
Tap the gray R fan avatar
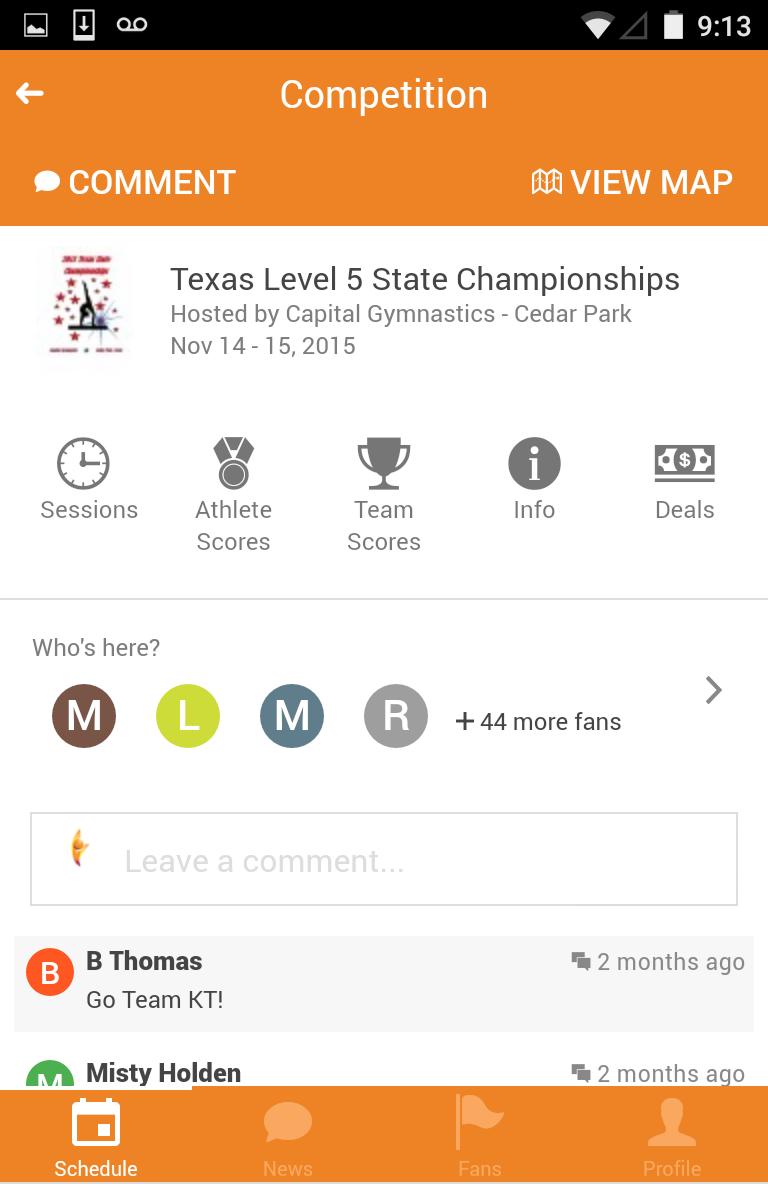396,716
